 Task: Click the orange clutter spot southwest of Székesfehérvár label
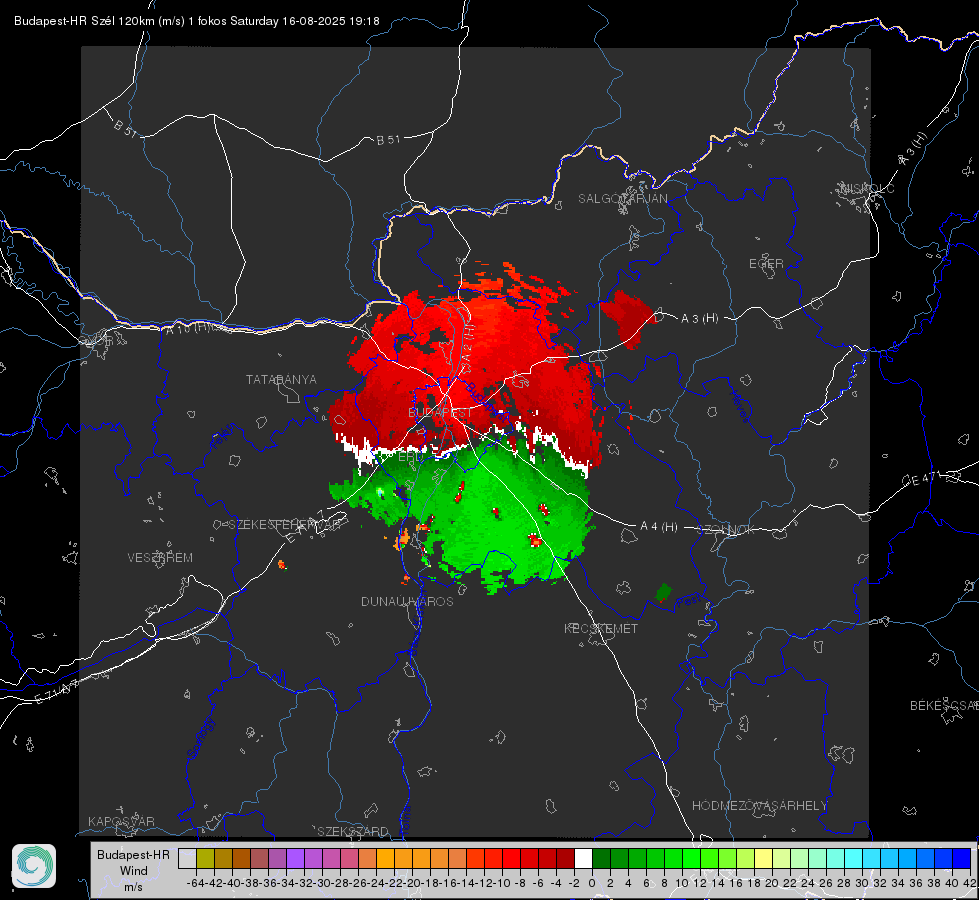click(x=282, y=565)
